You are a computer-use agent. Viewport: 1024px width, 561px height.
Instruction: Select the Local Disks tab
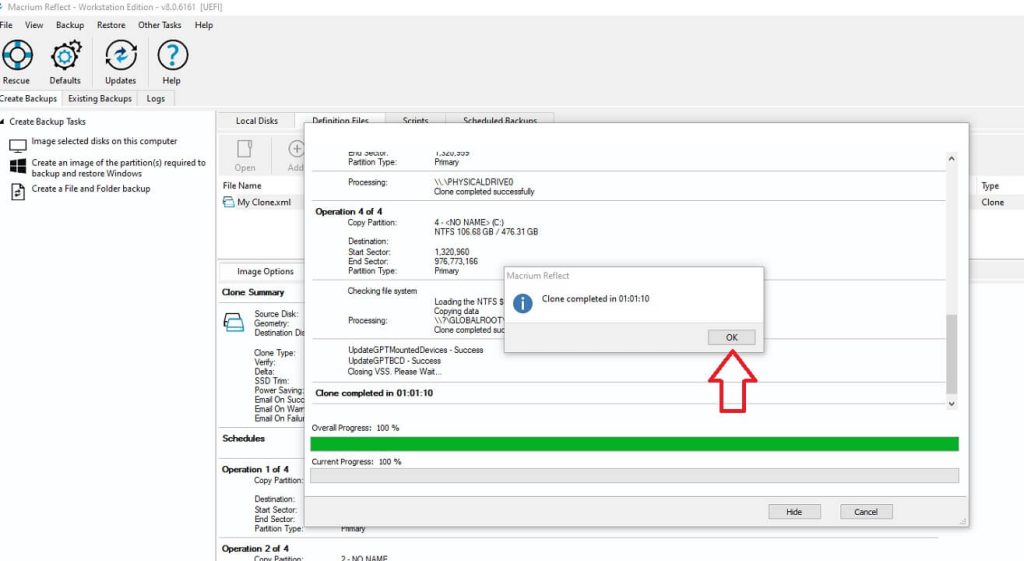coord(257,121)
